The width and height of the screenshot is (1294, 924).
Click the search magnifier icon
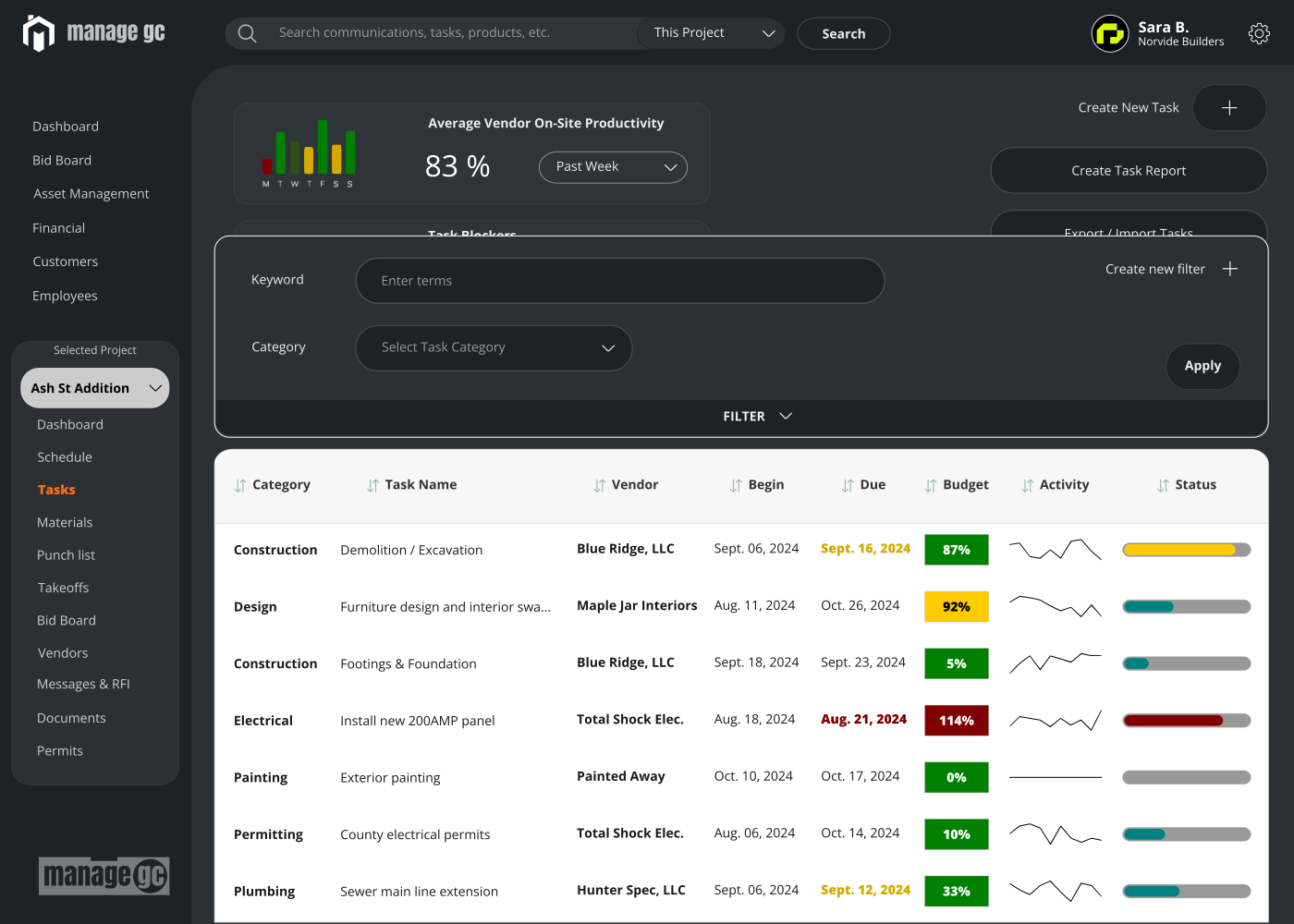[x=246, y=32]
